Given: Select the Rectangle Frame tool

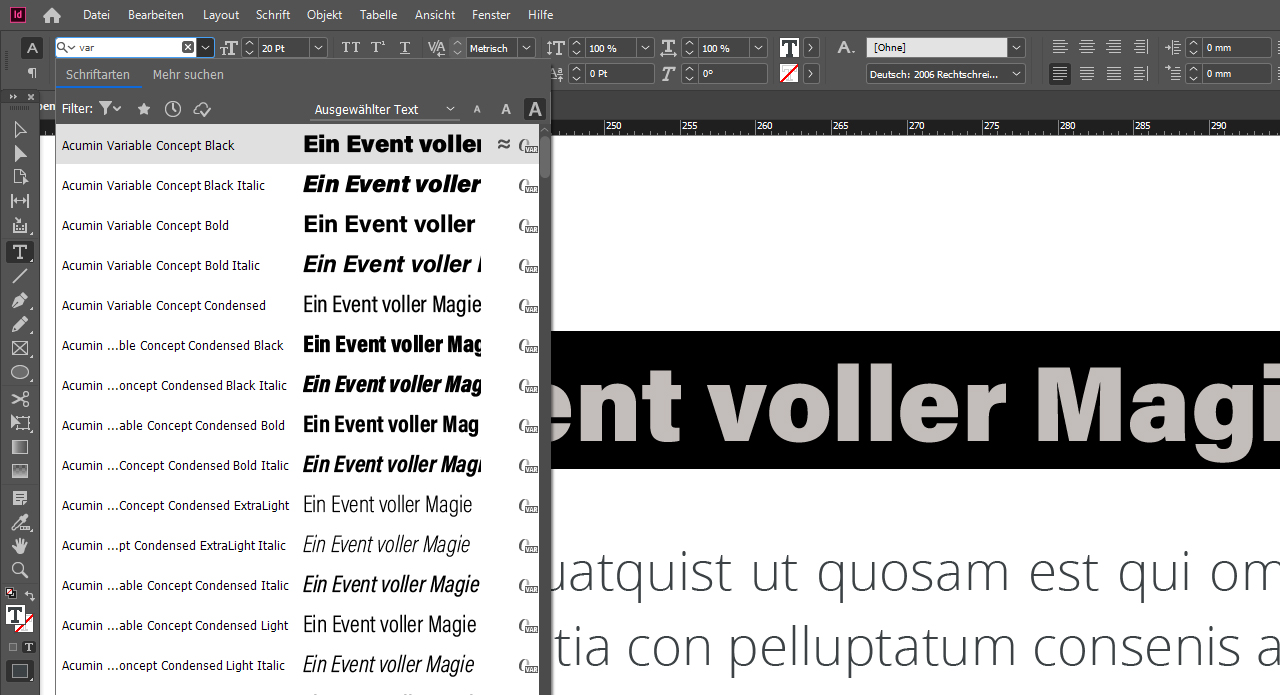Looking at the screenshot, I should coord(19,348).
